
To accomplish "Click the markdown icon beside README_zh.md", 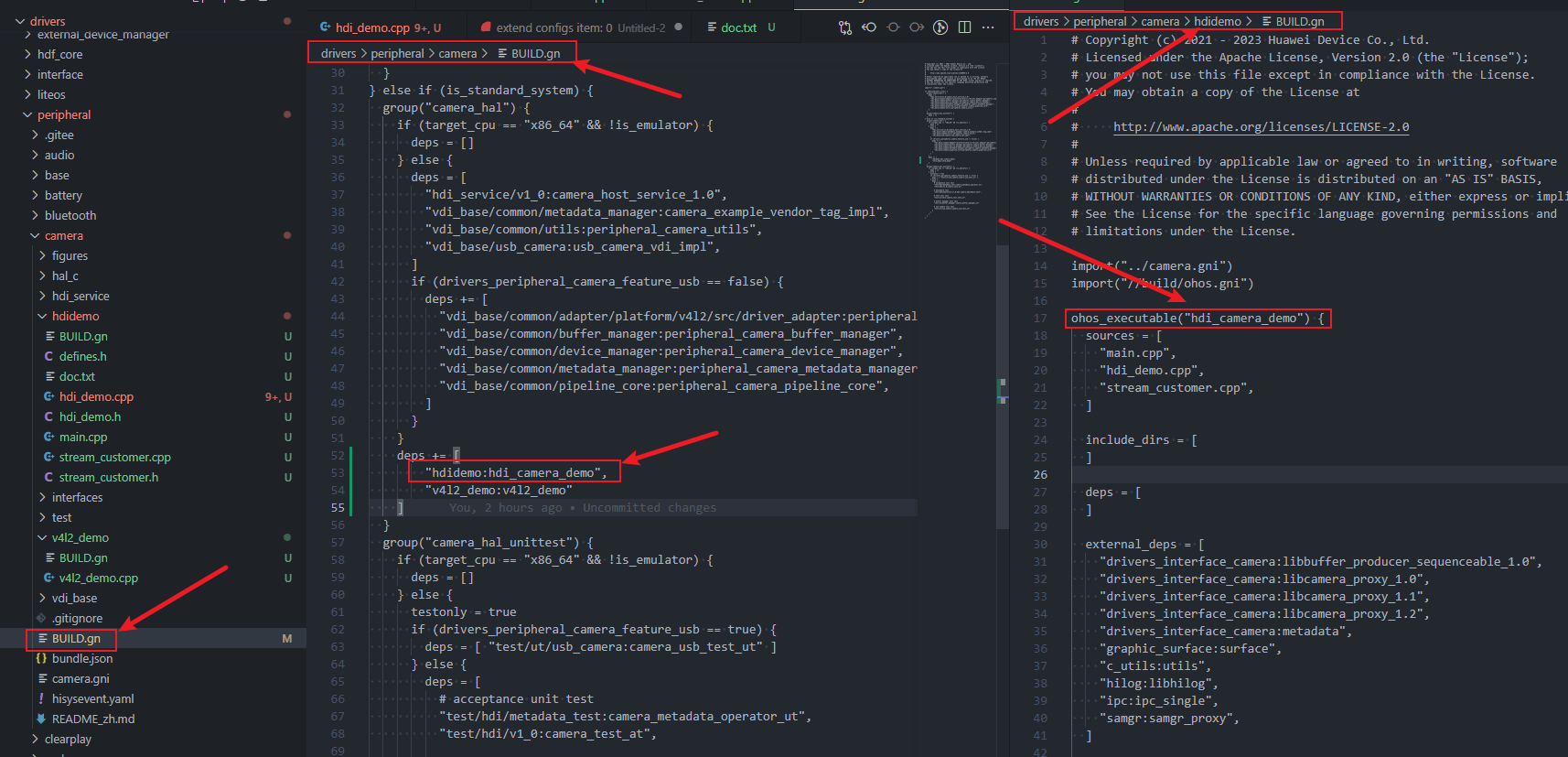I will click(x=41, y=719).
